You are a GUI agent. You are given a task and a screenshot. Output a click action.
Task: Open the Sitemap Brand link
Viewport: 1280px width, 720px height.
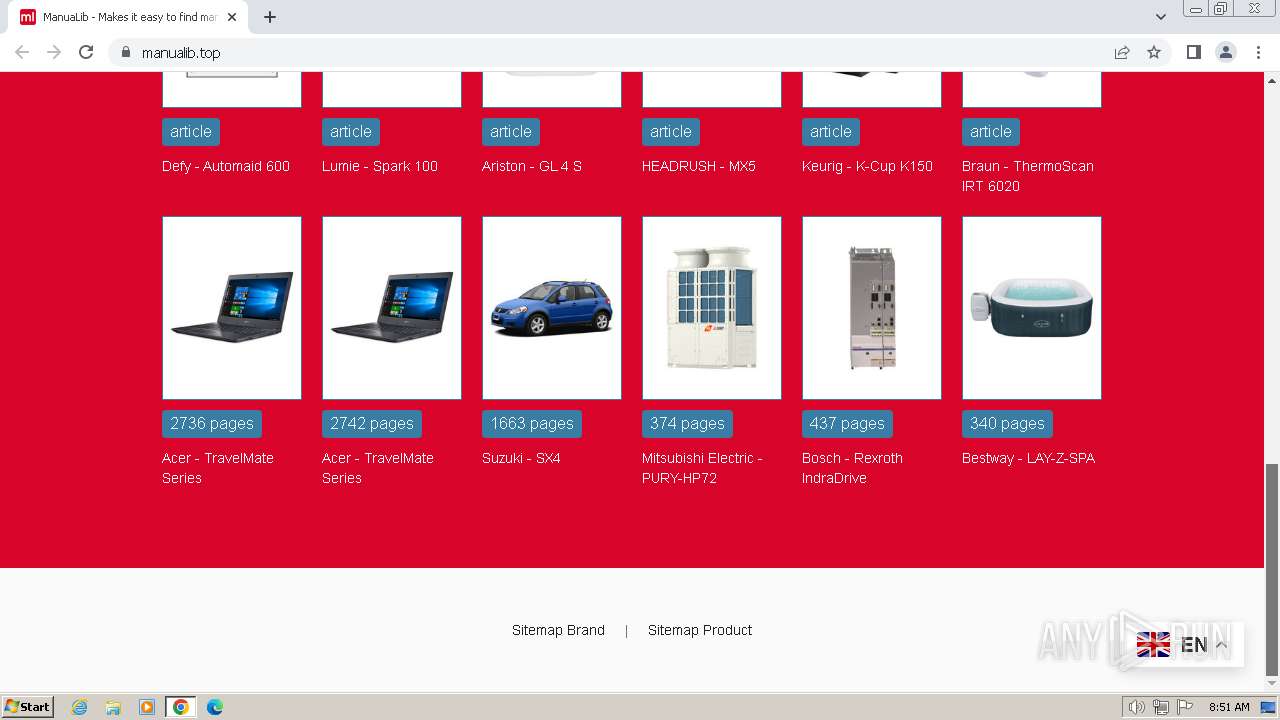coord(558,630)
